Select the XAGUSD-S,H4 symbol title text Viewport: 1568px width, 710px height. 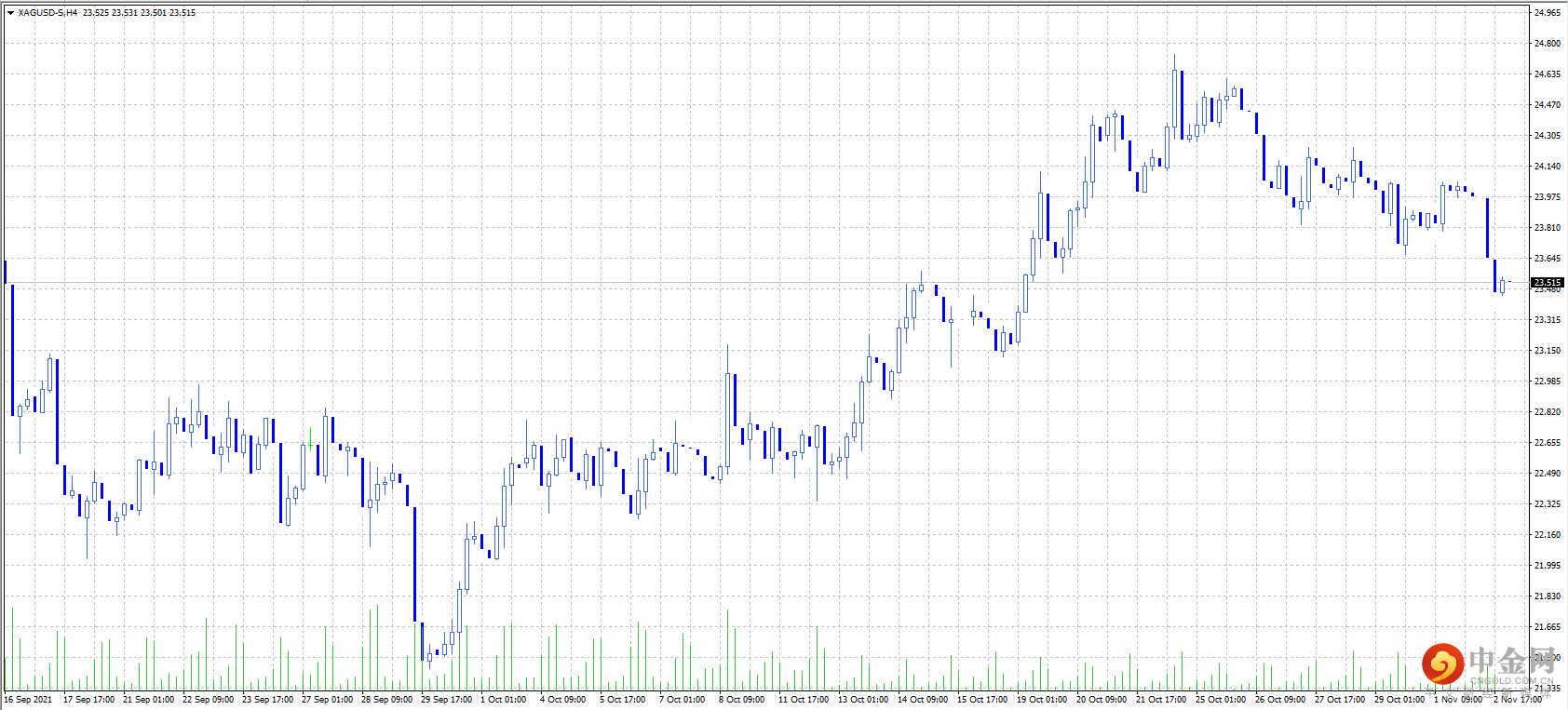pyautogui.click(x=47, y=13)
